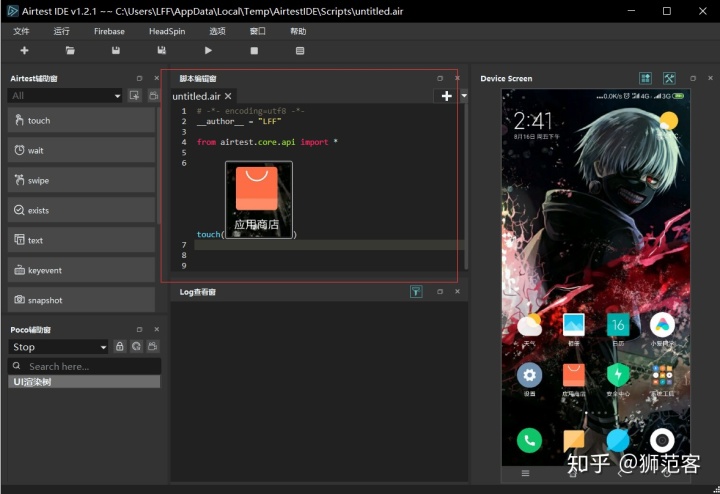
Task: Float the Device Screen panel
Action: coord(693,79)
